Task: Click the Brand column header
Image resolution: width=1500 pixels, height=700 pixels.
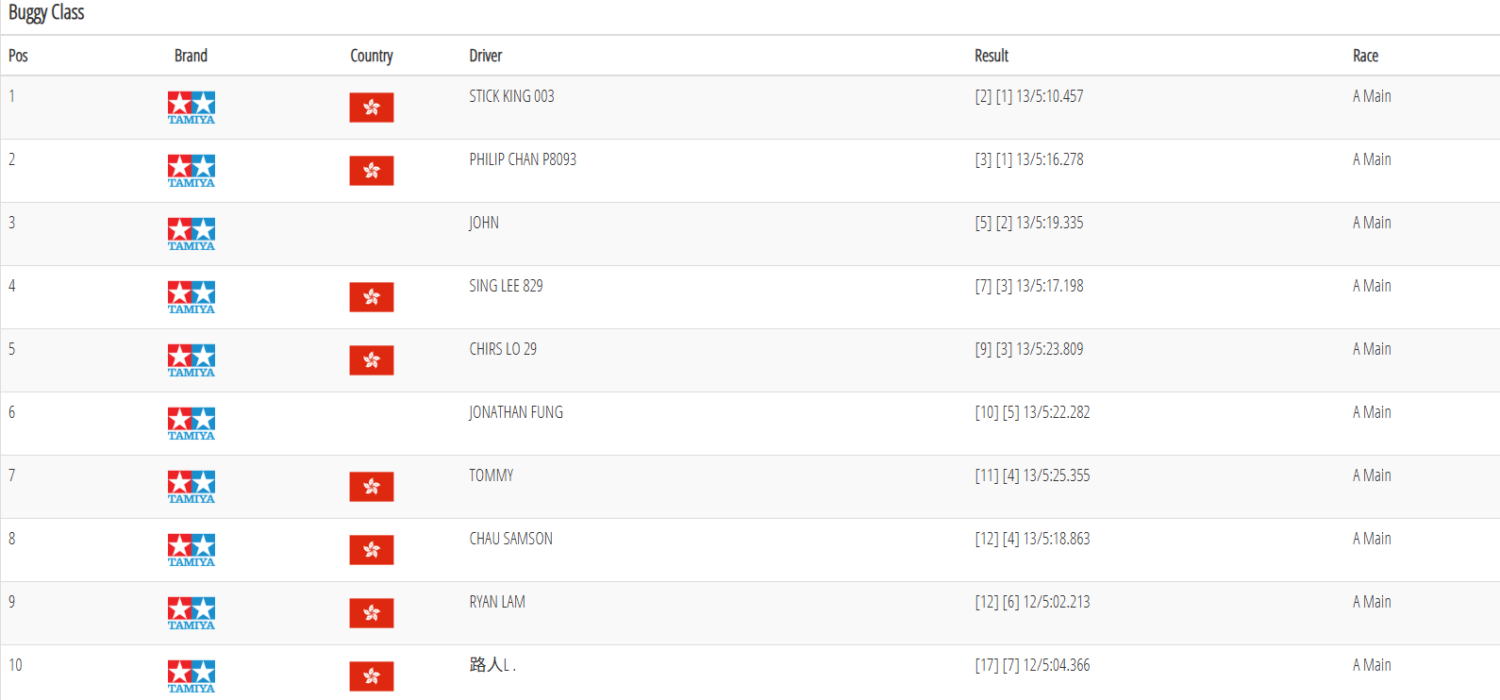Action: 191,56
